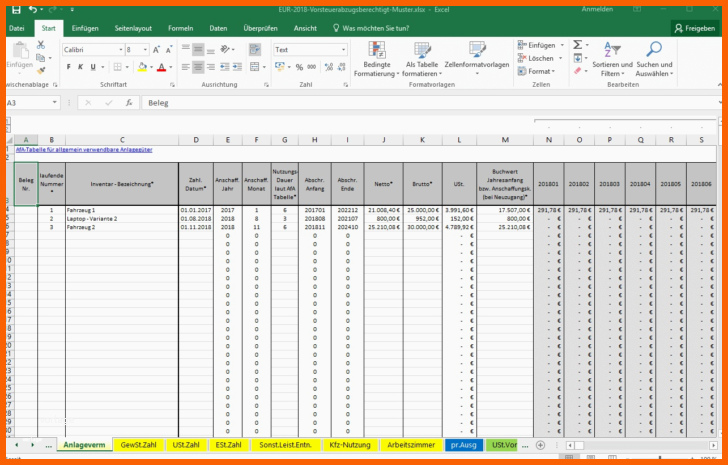Open Zellenformatvorlagen gallery
Screen dimensions: 728x465
pos(477,59)
